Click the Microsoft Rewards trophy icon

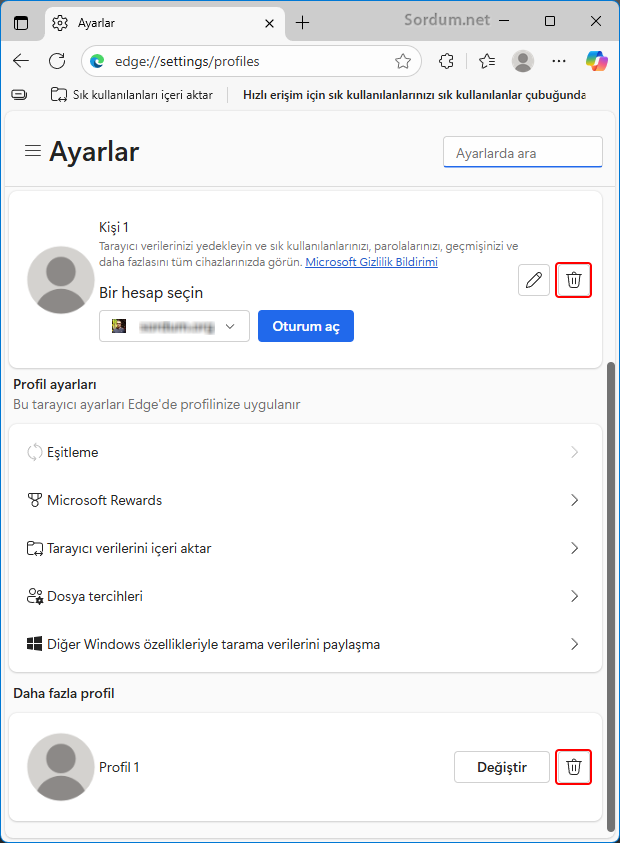pos(36,500)
